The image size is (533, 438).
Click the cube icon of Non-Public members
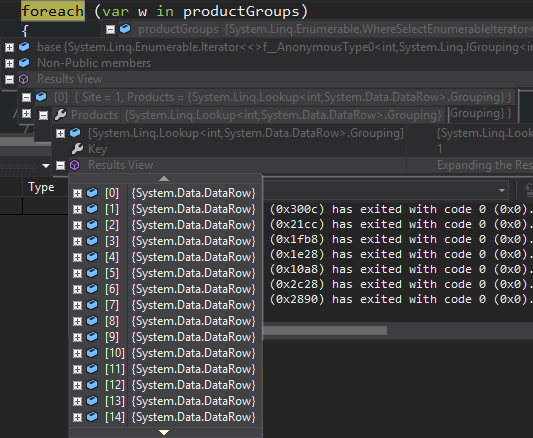point(24,63)
